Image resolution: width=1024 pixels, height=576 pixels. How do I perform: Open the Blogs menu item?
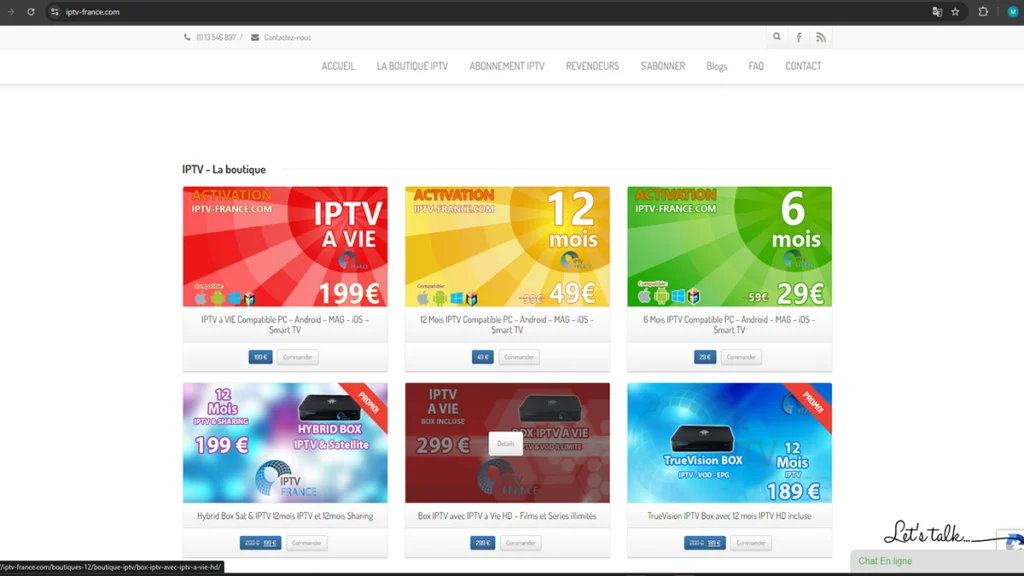716,66
